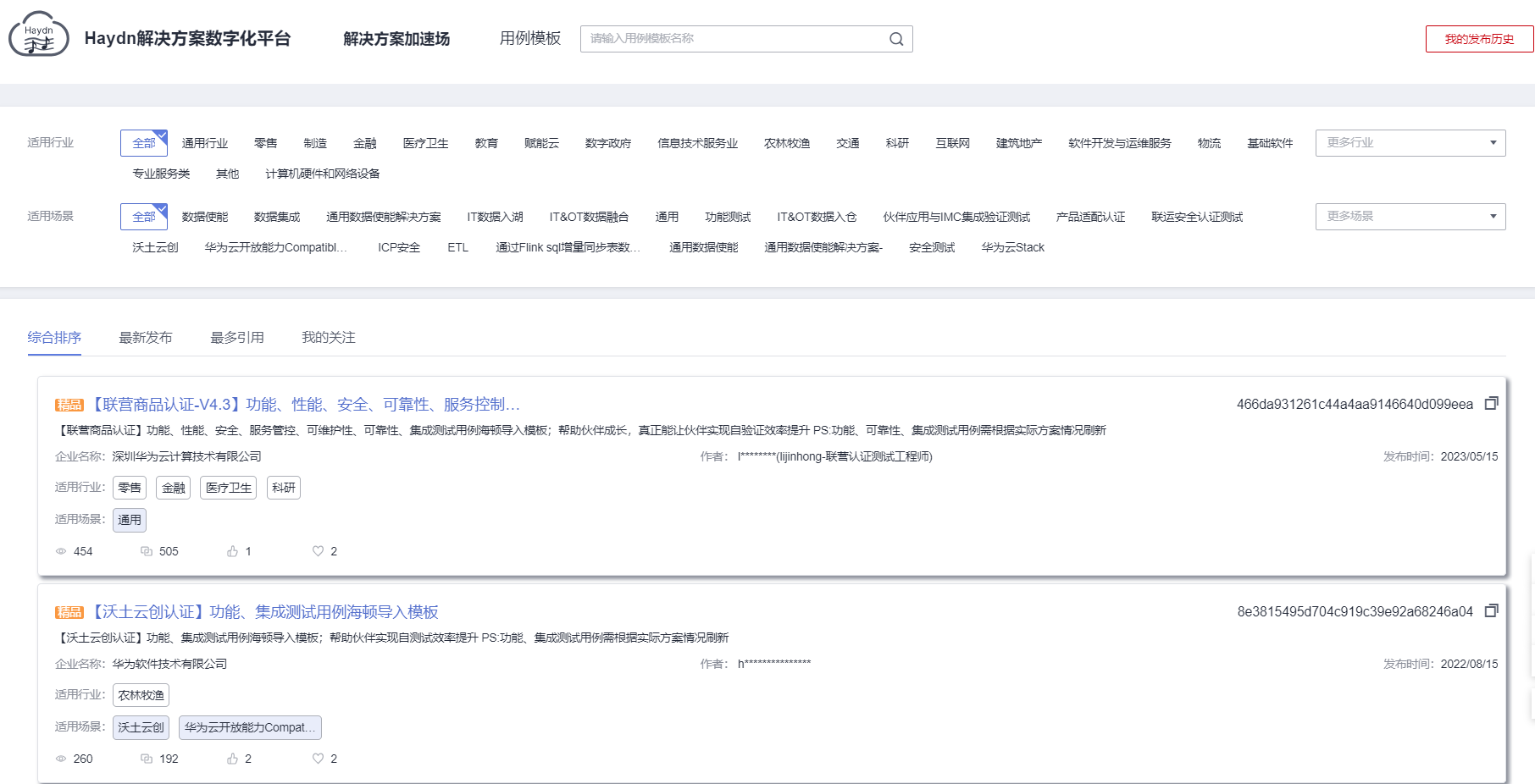1535x784 pixels.
Task: Click company name 华为软件技术有限公司
Action: [169, 664]
